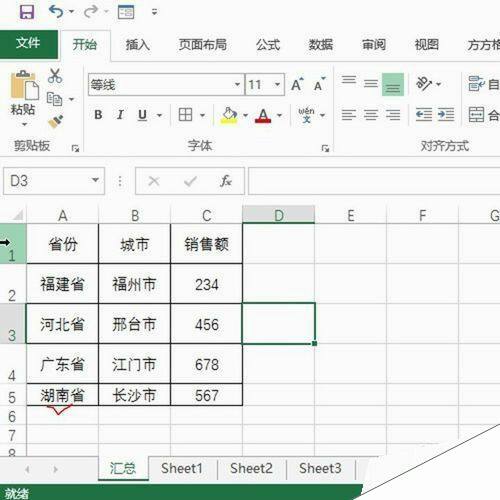
Task: Click the Increase Indent icon
Action: click(446, 115)
